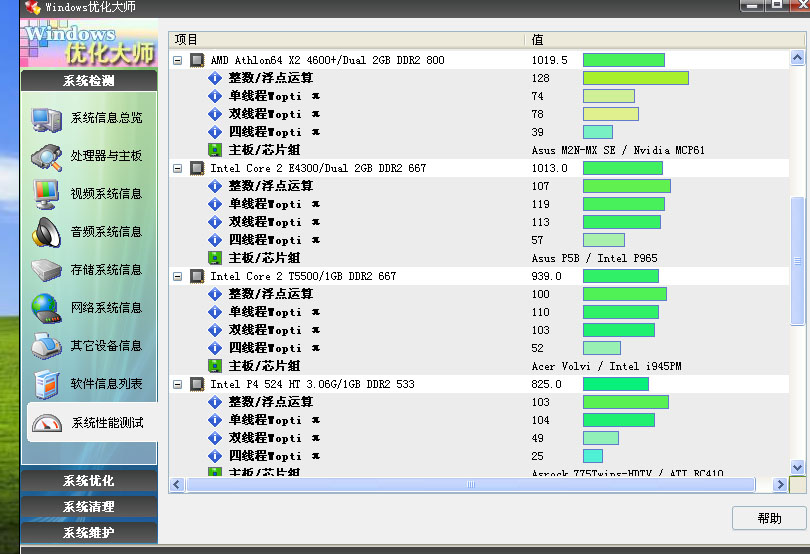Open 视频系统信息 monitor icon

point(46,195)
